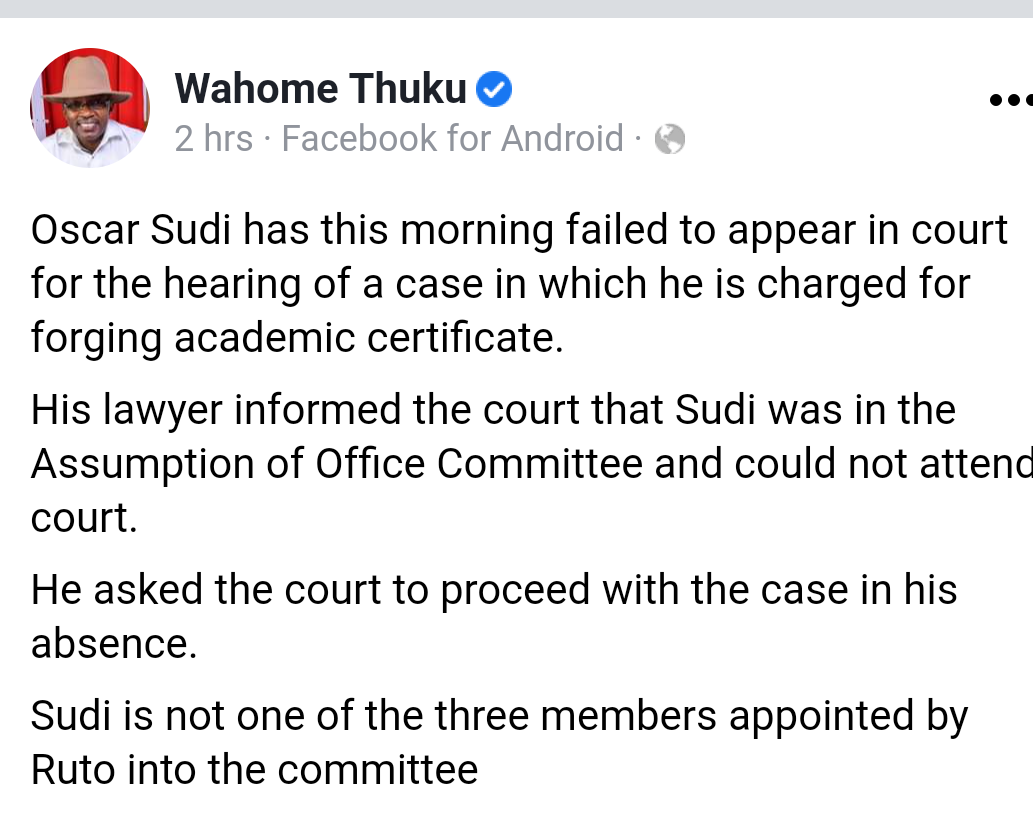Open Wahome Thuku's profile picture
Screen dimensions: 1033x821
[x=90, y=107]
